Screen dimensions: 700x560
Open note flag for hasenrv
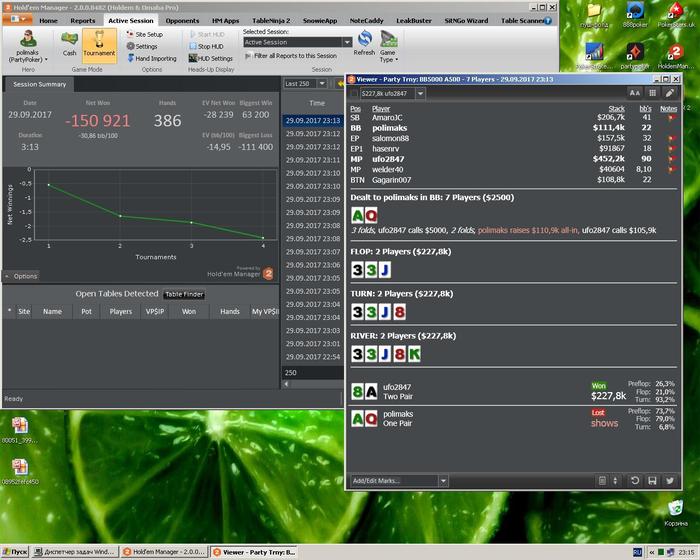click(671, 149)
